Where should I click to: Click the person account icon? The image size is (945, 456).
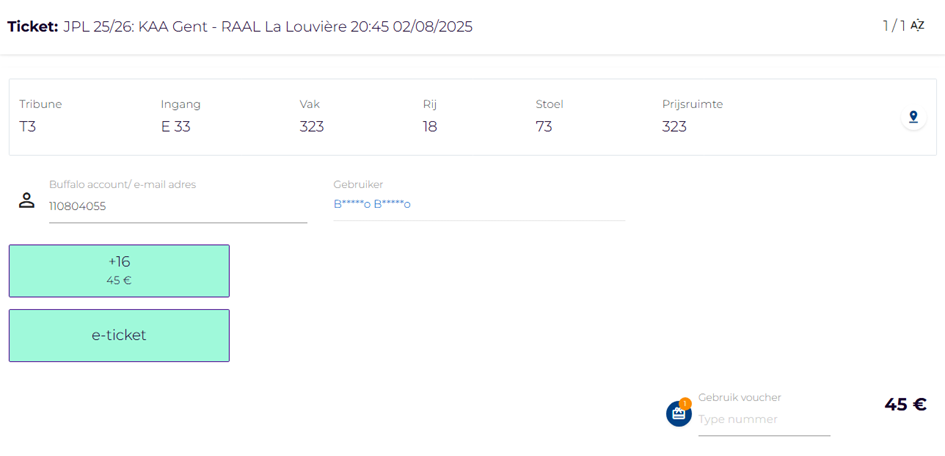[x=27, y=201]
